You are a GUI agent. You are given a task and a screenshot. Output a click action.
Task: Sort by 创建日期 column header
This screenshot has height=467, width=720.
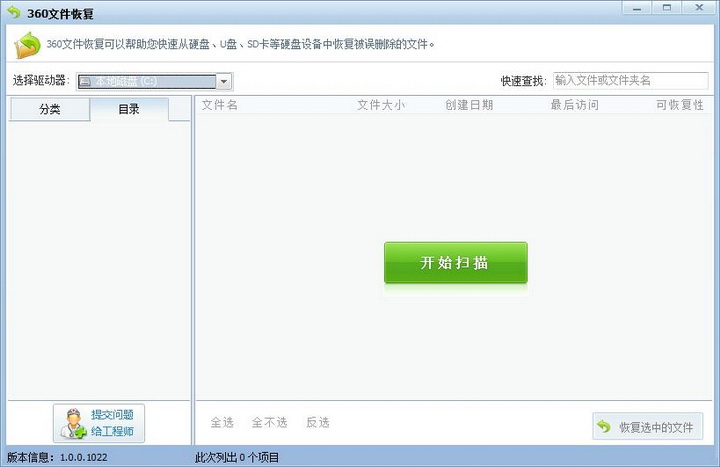(x=469, y=105)
